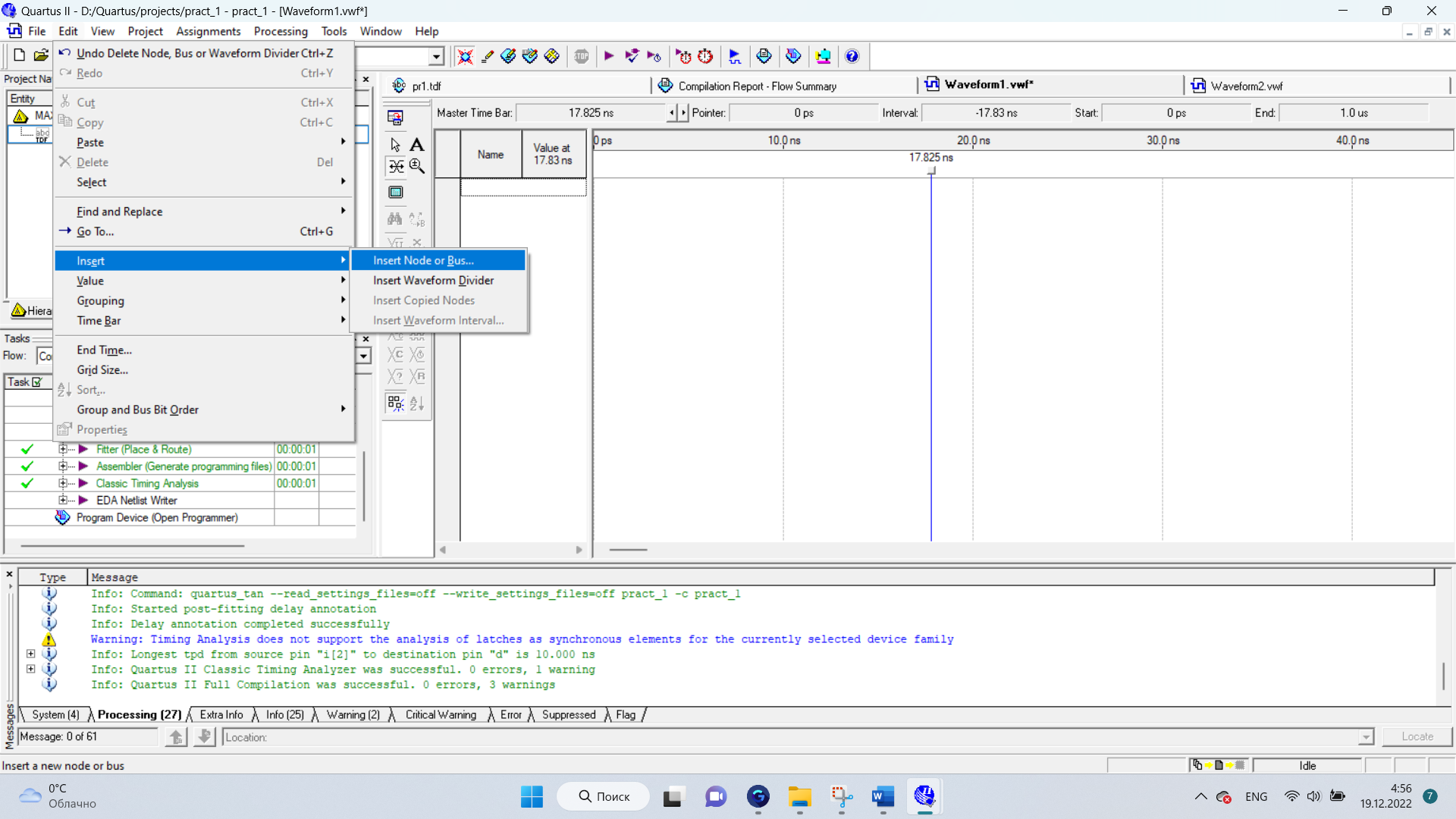
Task: Click the Assignment Editor pencil icon
Action: pos(487,56)
